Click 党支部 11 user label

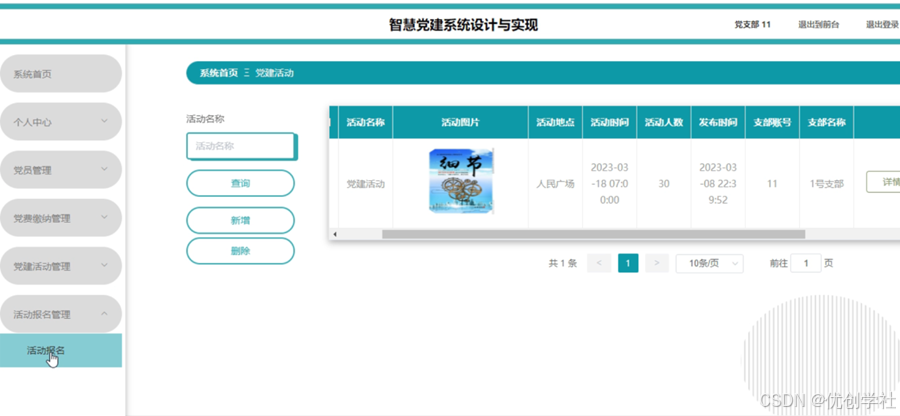(x=752, y=25)
